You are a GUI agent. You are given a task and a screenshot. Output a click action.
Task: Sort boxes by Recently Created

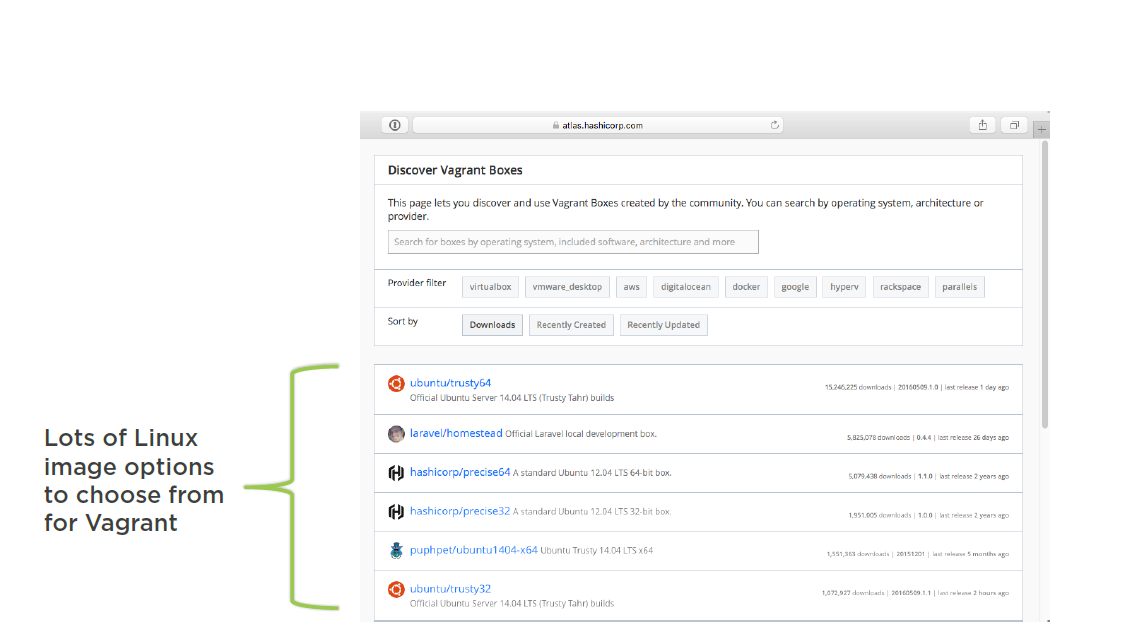(x=571, y=325)
